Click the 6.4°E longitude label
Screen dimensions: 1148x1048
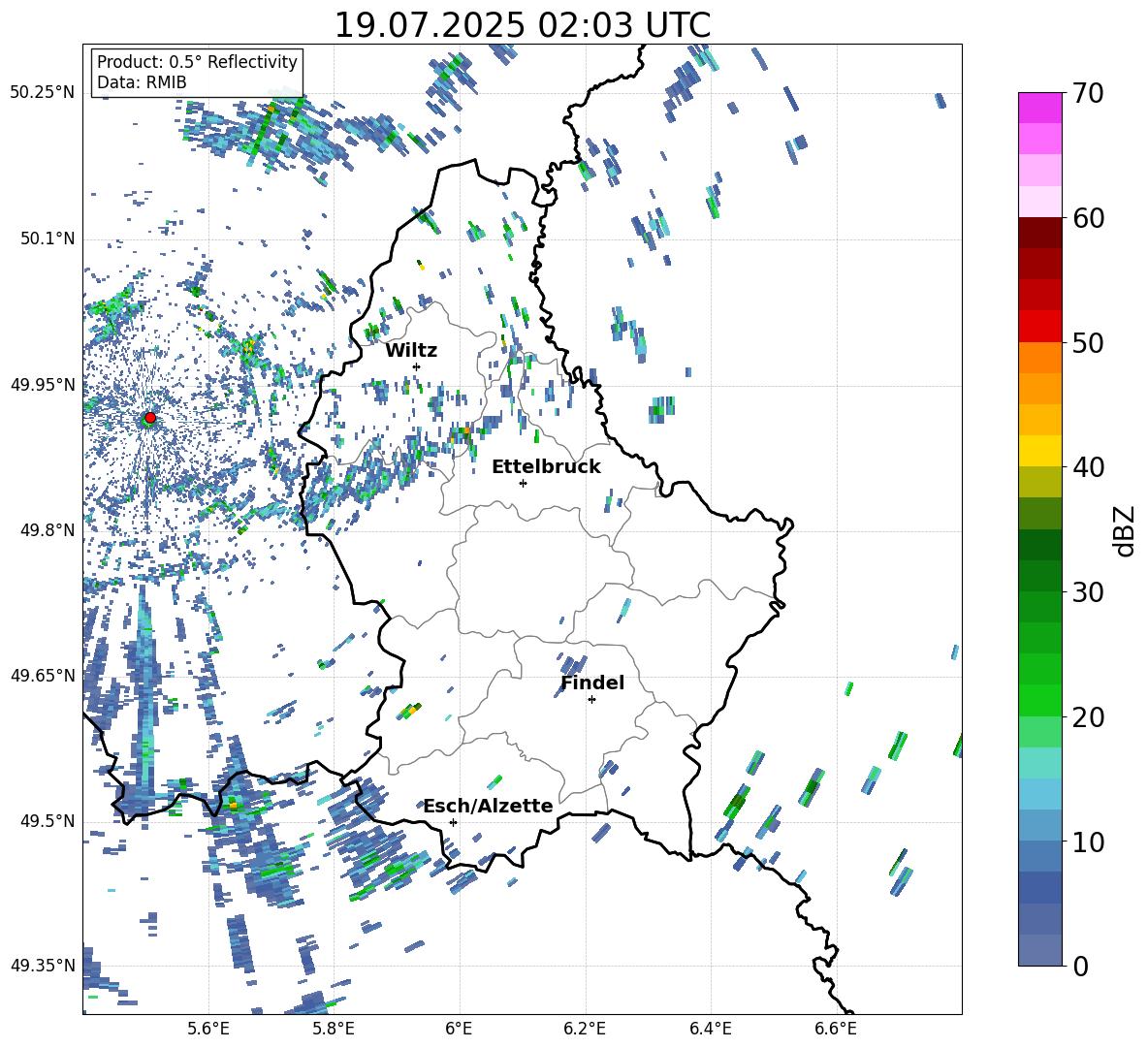tap(710, 1029)
